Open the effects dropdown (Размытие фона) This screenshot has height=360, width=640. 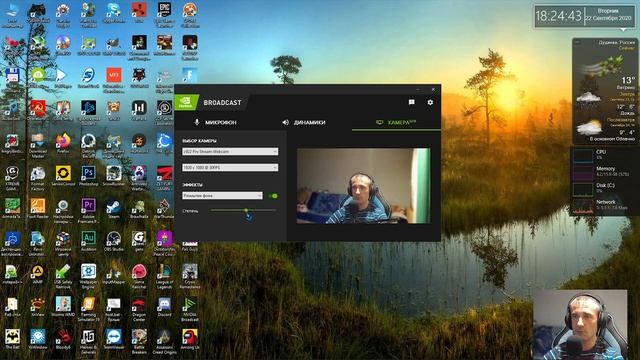click(x=222, y=196)
